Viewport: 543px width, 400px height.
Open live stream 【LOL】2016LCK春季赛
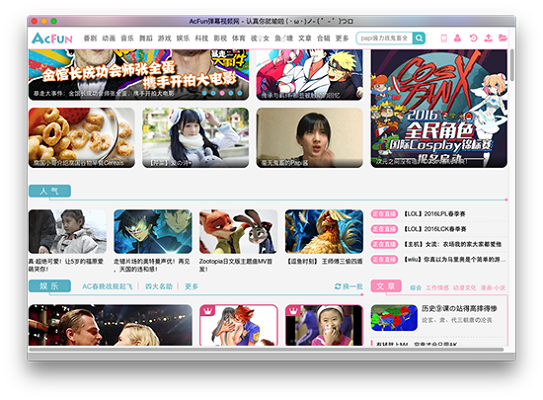click(435, 229)
